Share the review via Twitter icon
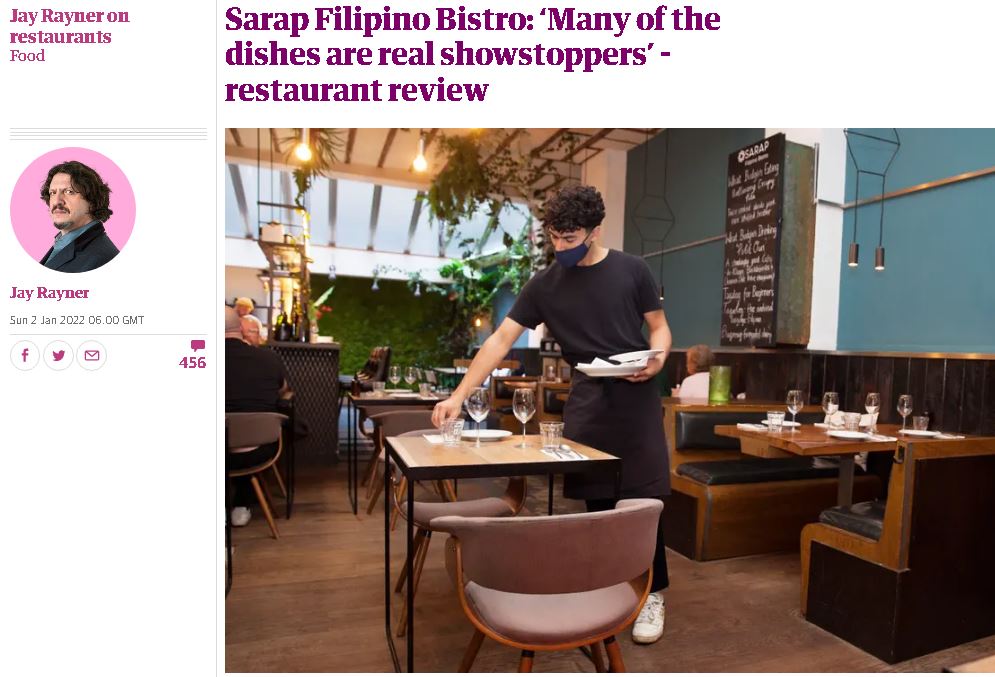The width and height of the screenshot is (995, 677). click(x=58, y=355)
